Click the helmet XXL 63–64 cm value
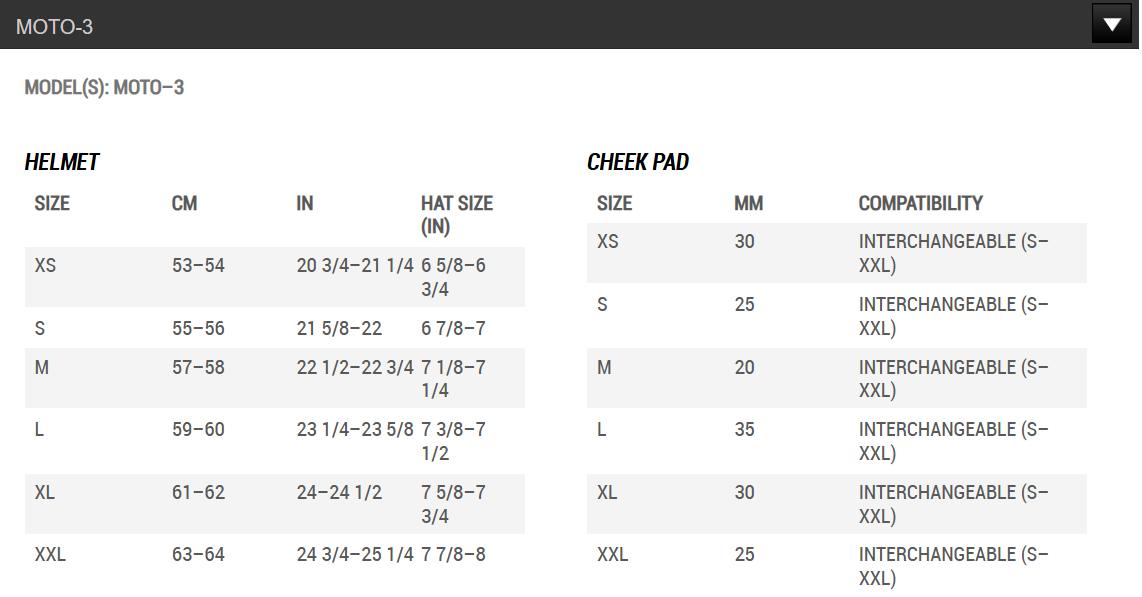Screen dimensions: 1142x597 [198, 554]
